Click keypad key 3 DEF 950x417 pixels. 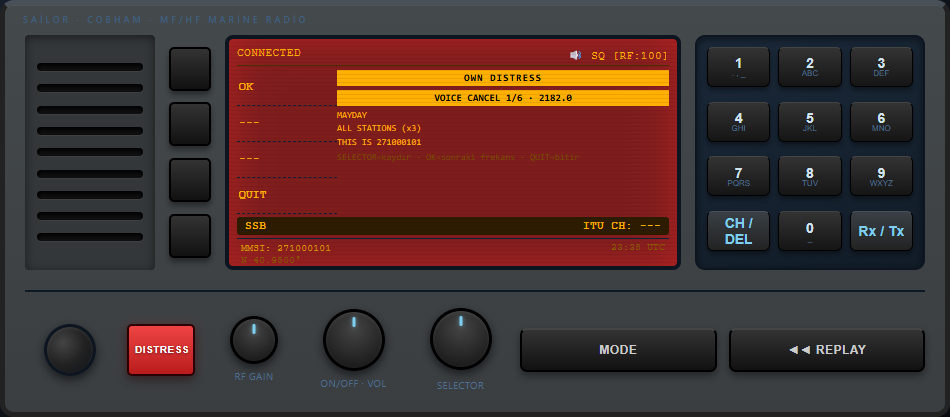[881, 67]
